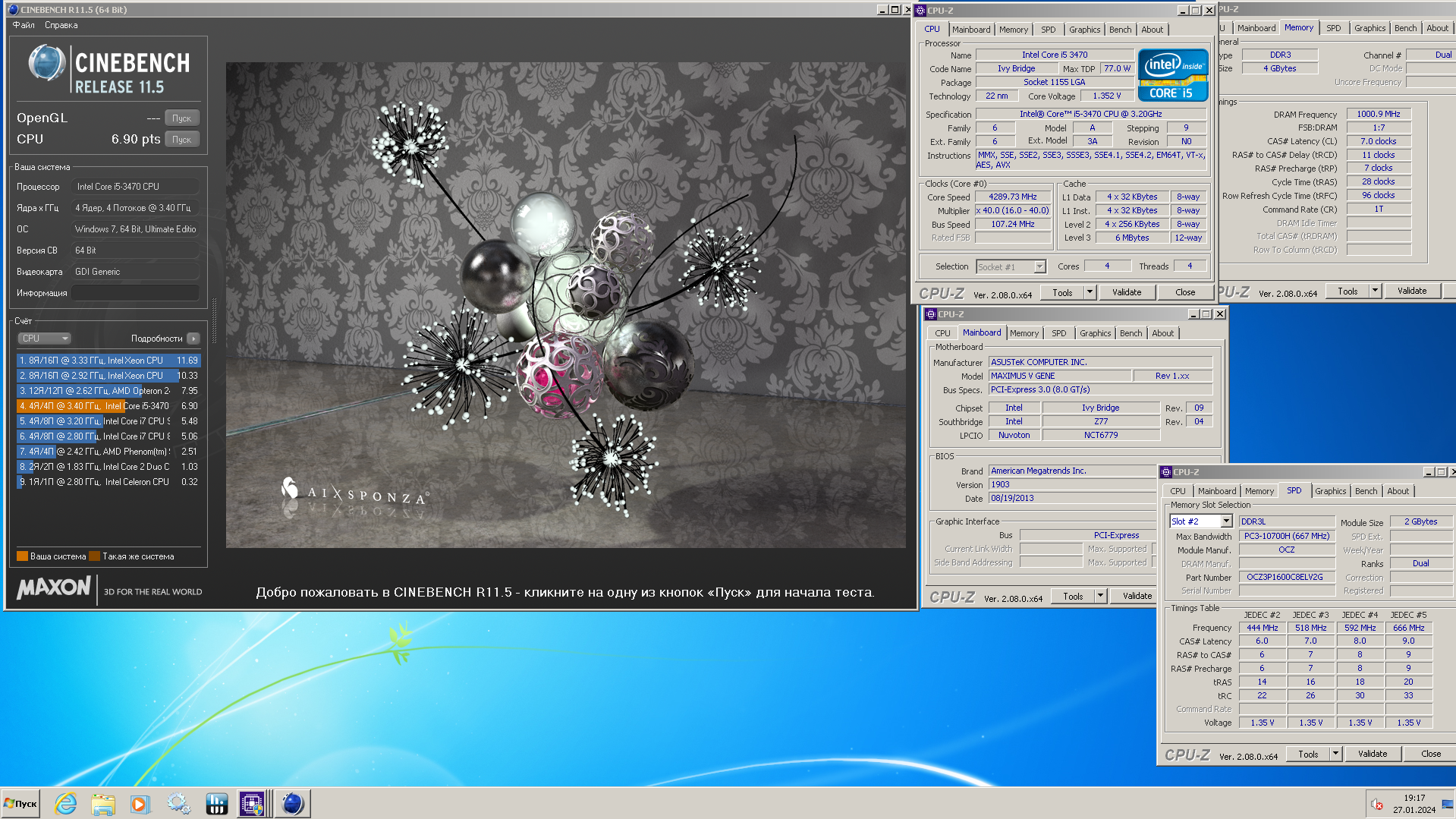Click the CPU-Z title bar icon in Mainboard window
This screenshot has height=819, width=1456.
pos(931,314)
